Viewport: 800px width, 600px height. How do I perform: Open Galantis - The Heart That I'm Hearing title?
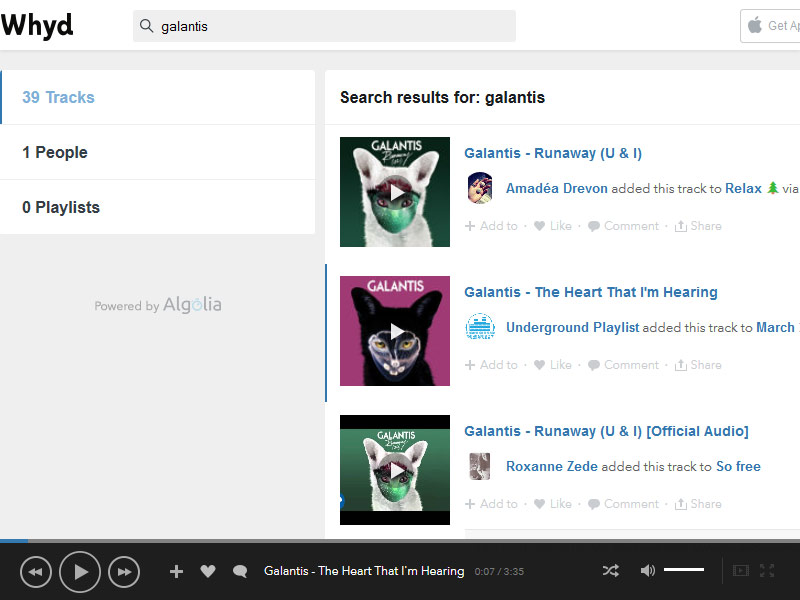[590, 292]
